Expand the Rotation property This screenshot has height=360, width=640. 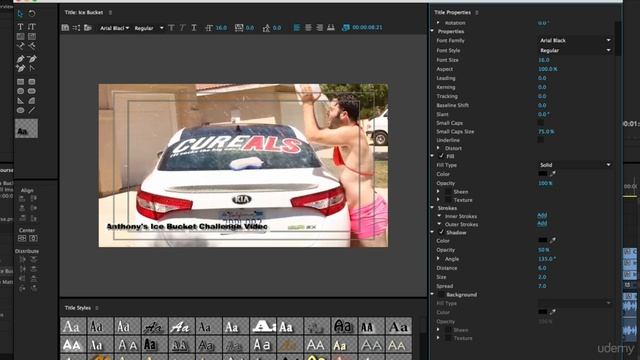(438, 23)
